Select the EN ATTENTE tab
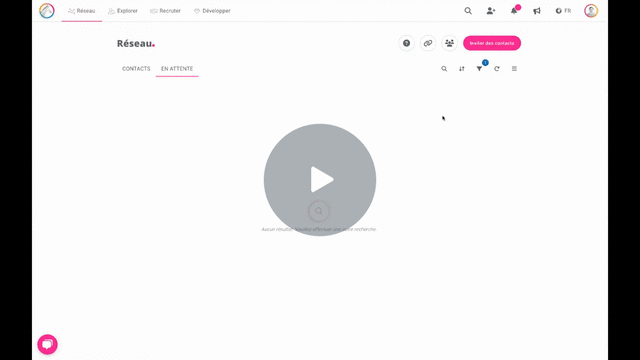The width and height of the screenshot is (640, 360). pos(177,69)
